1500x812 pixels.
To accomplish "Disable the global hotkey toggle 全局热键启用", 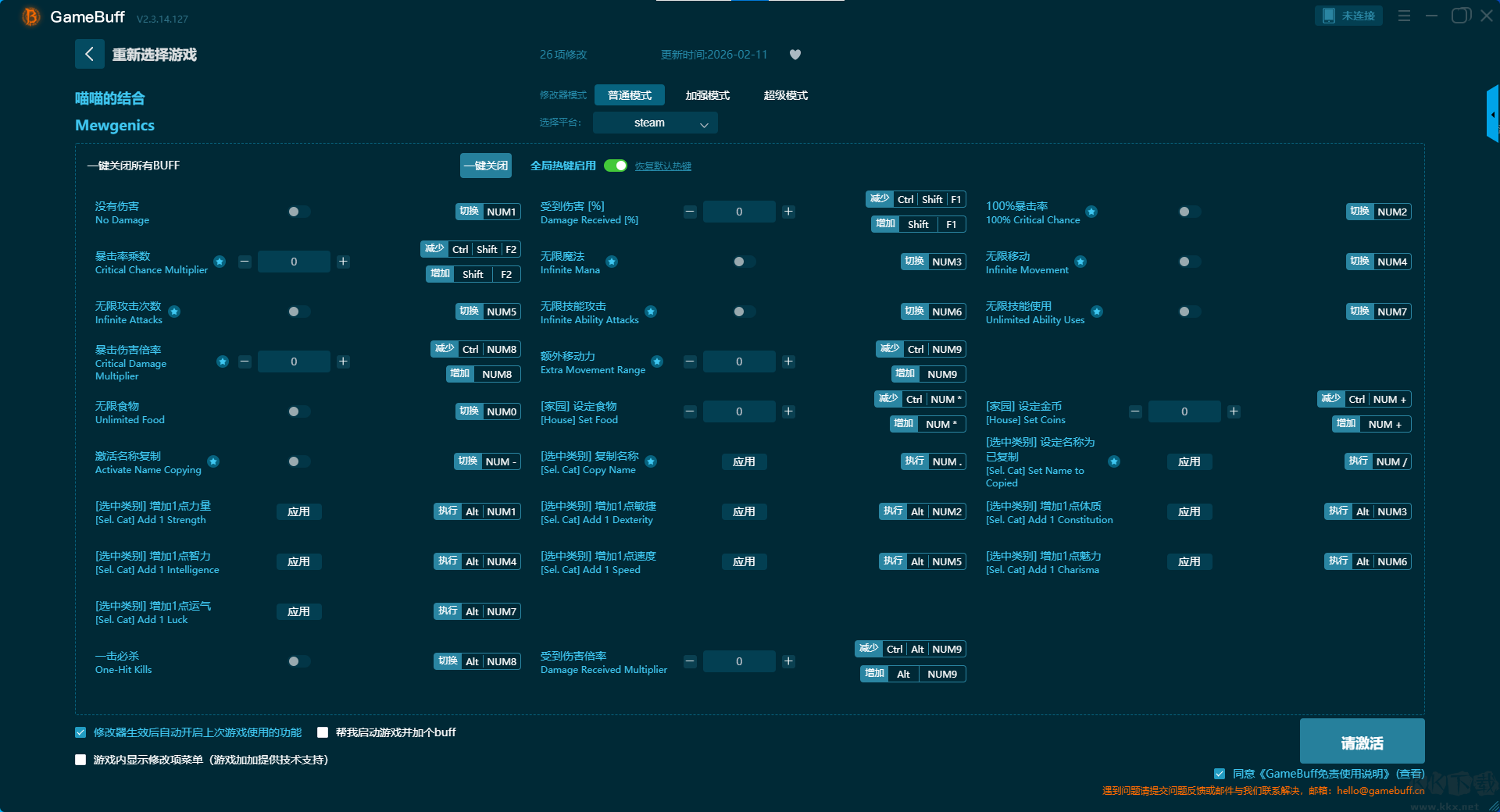I will (x=616, y=166).
